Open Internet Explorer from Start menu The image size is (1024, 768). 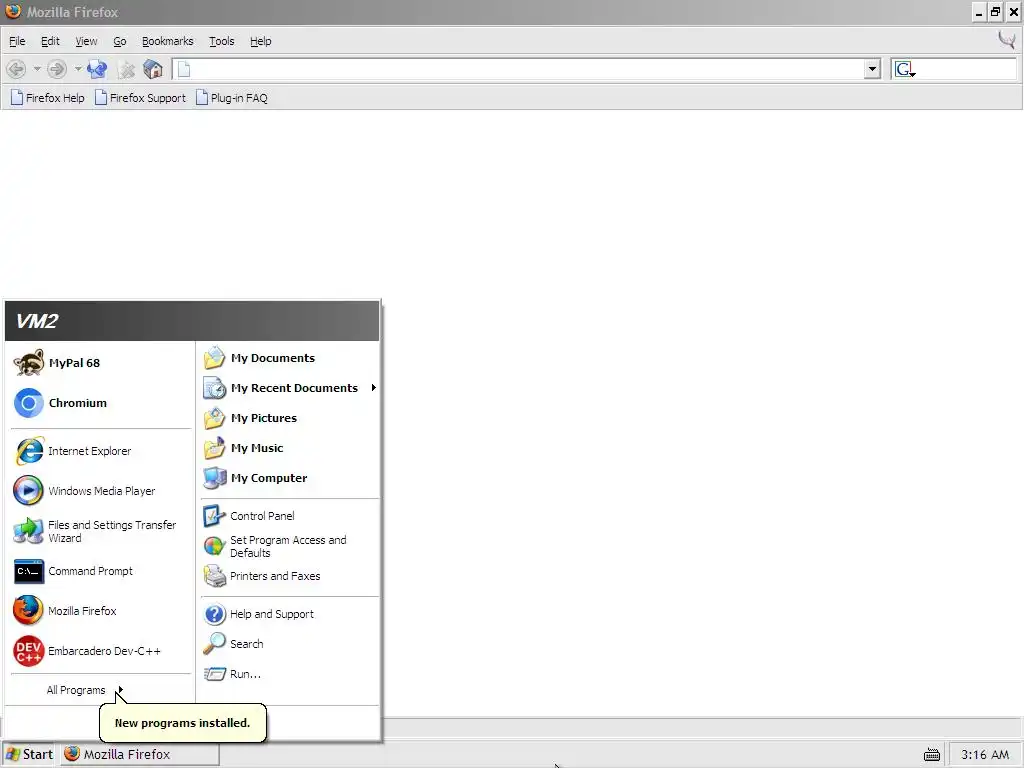pos(101,451)
